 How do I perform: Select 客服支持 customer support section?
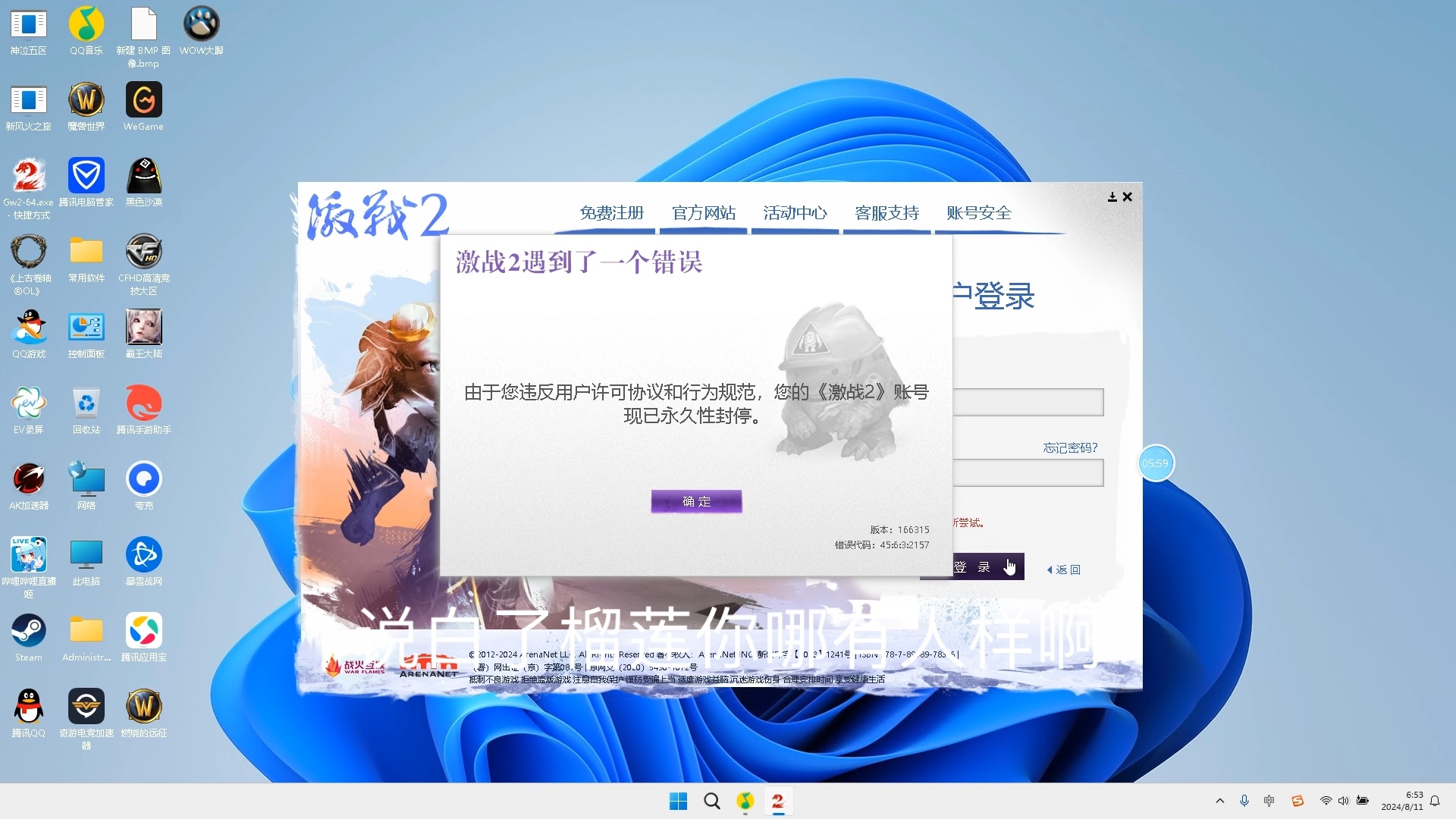(886, 212)
